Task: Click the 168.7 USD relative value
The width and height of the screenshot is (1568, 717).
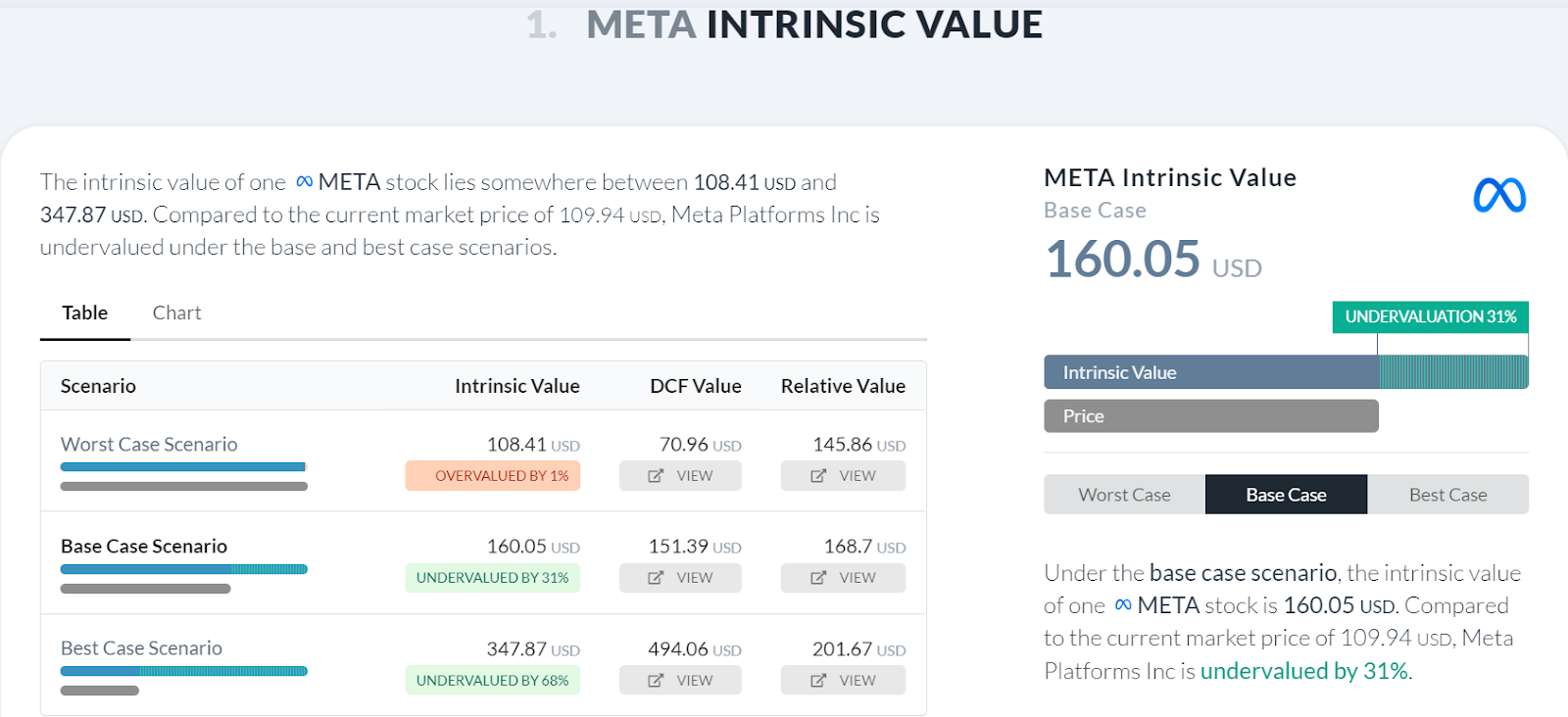Action: 864,546
